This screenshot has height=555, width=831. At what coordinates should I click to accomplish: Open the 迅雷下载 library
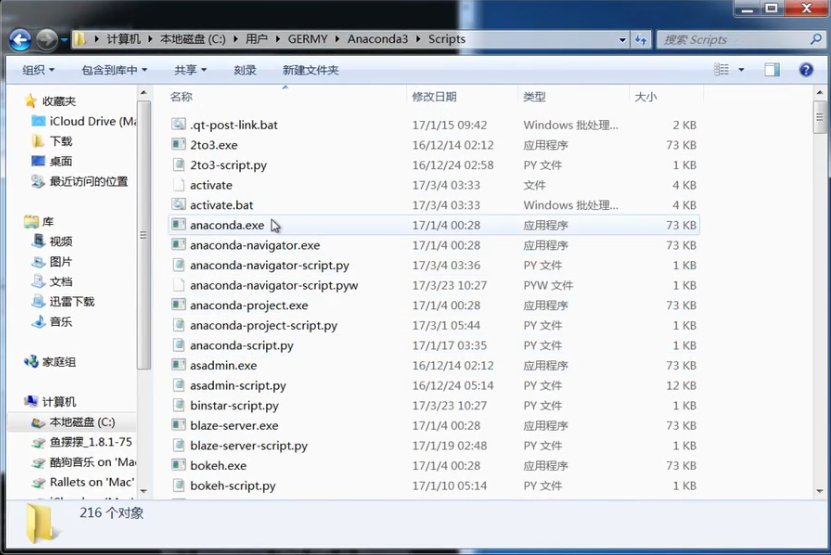coord(63,302)
